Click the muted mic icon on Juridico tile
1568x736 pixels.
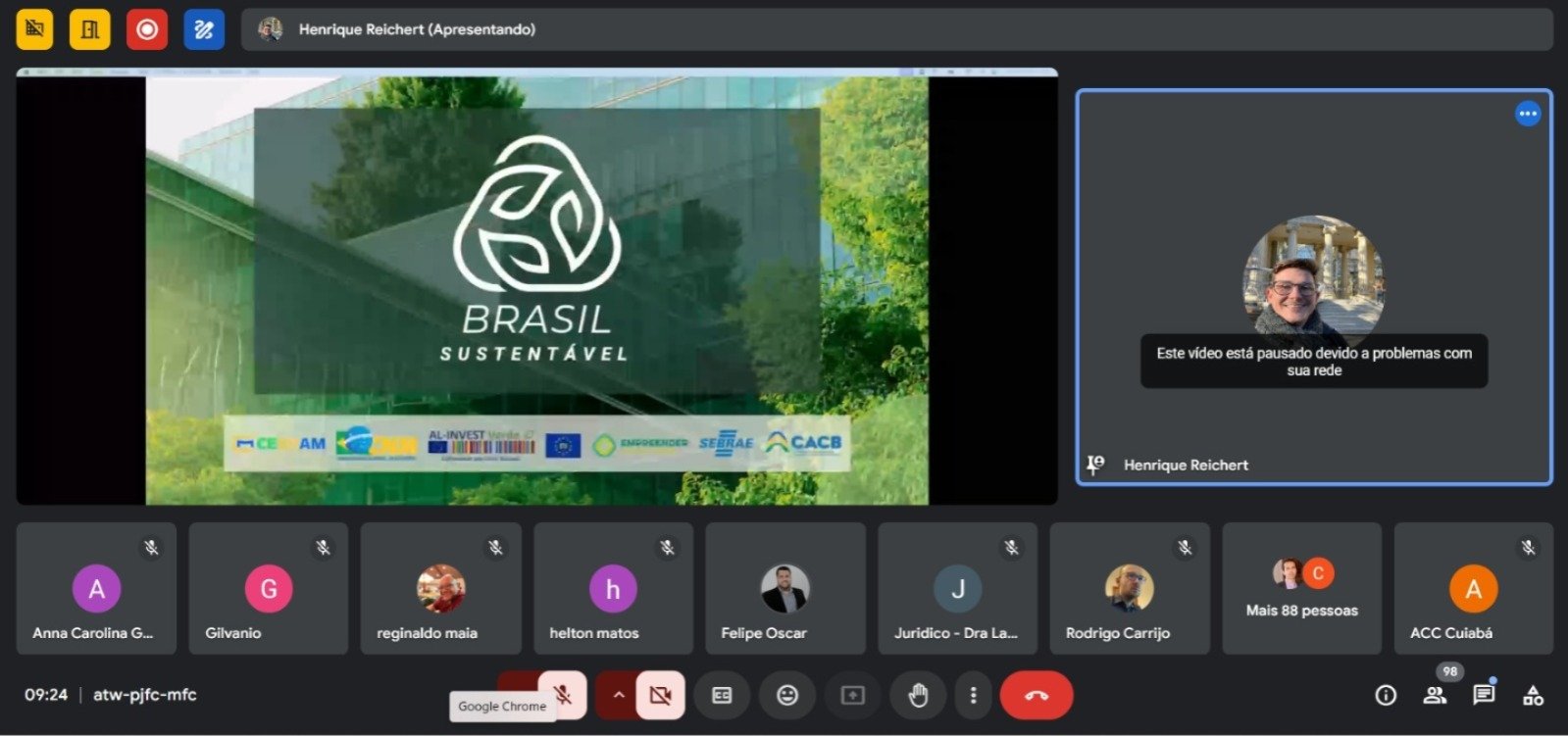(1011, 548)
